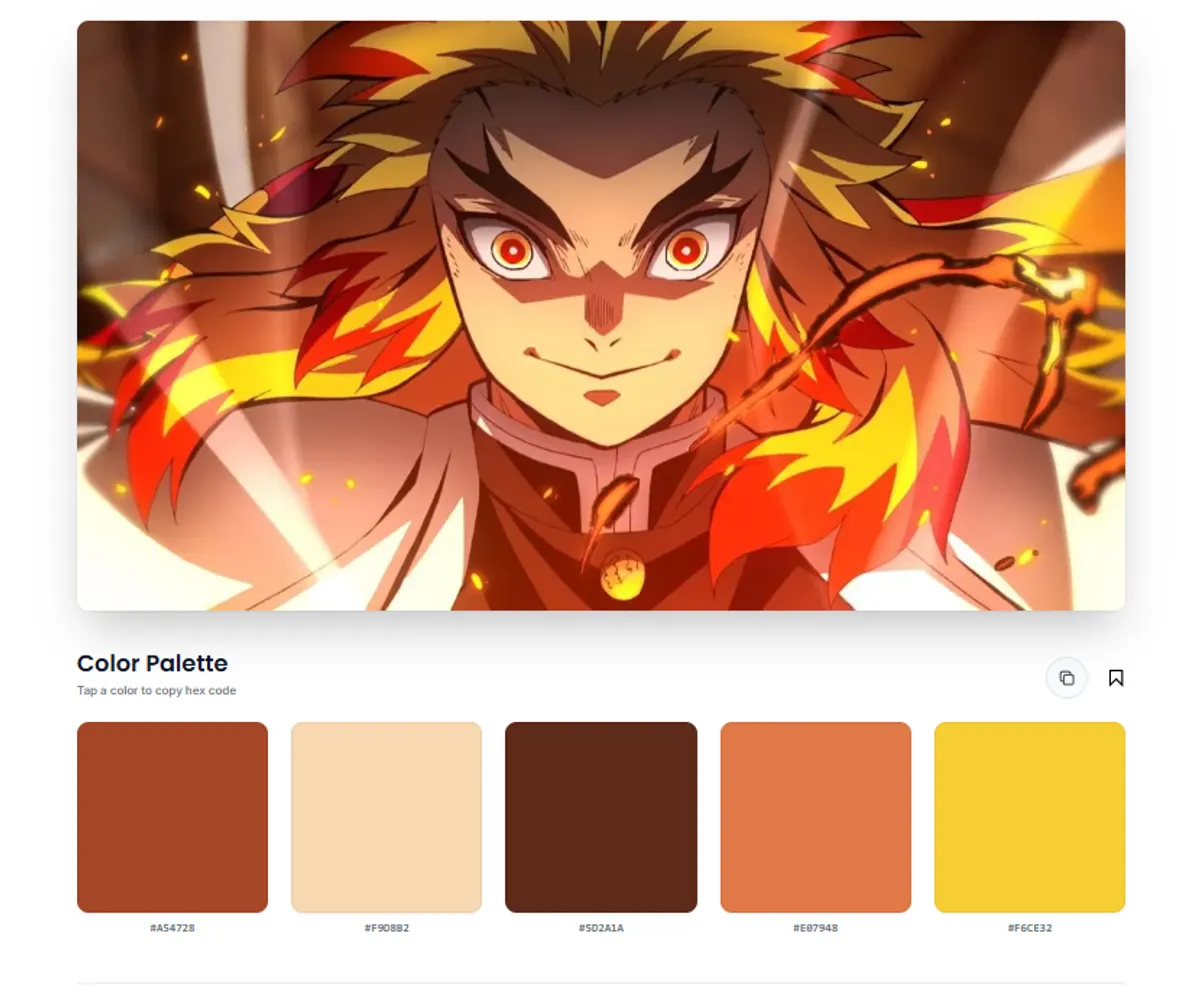This screenshot has height=1000, width=1200.
Task: Click the gold uniform button in image
Action: [x=622, y=577]
